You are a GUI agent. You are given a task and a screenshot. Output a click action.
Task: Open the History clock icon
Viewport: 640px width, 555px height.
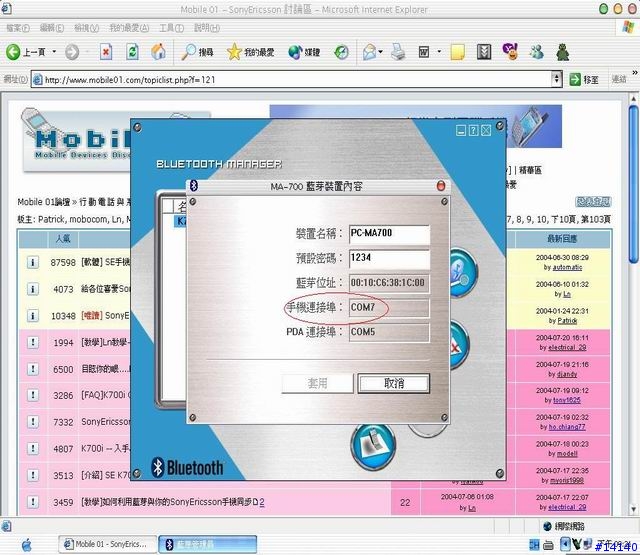click(341, 52)
